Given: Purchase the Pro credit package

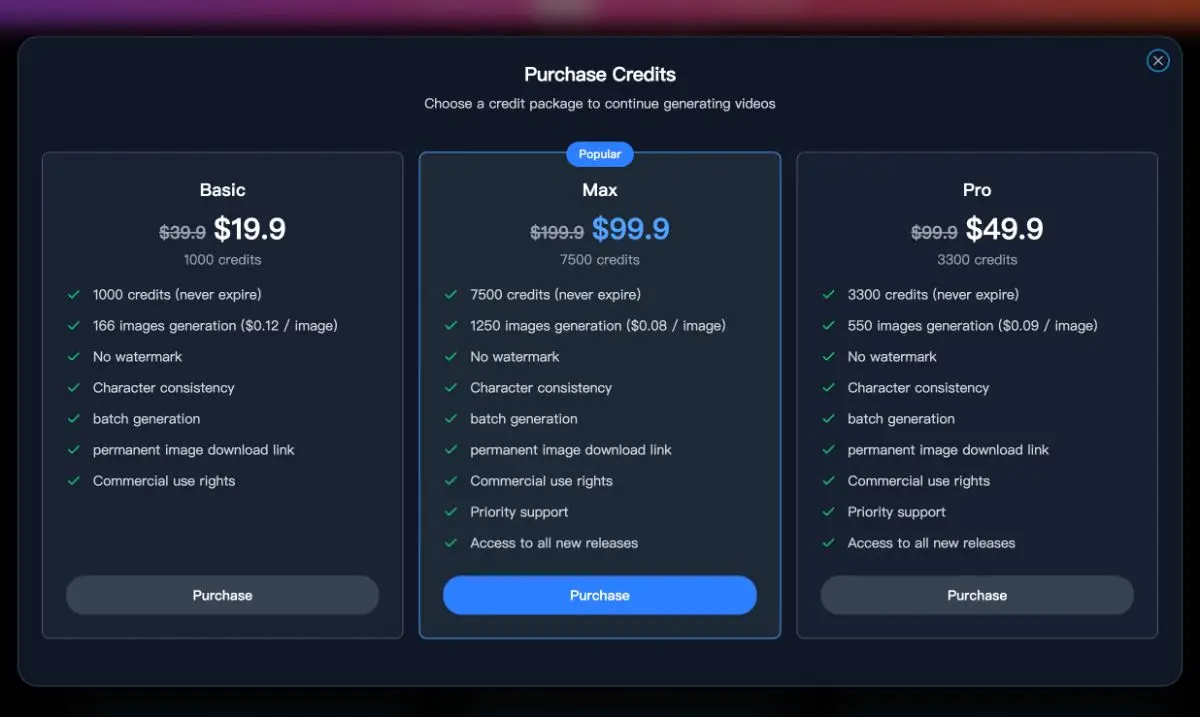Looking at the screenshot, I should coord(977,595).
